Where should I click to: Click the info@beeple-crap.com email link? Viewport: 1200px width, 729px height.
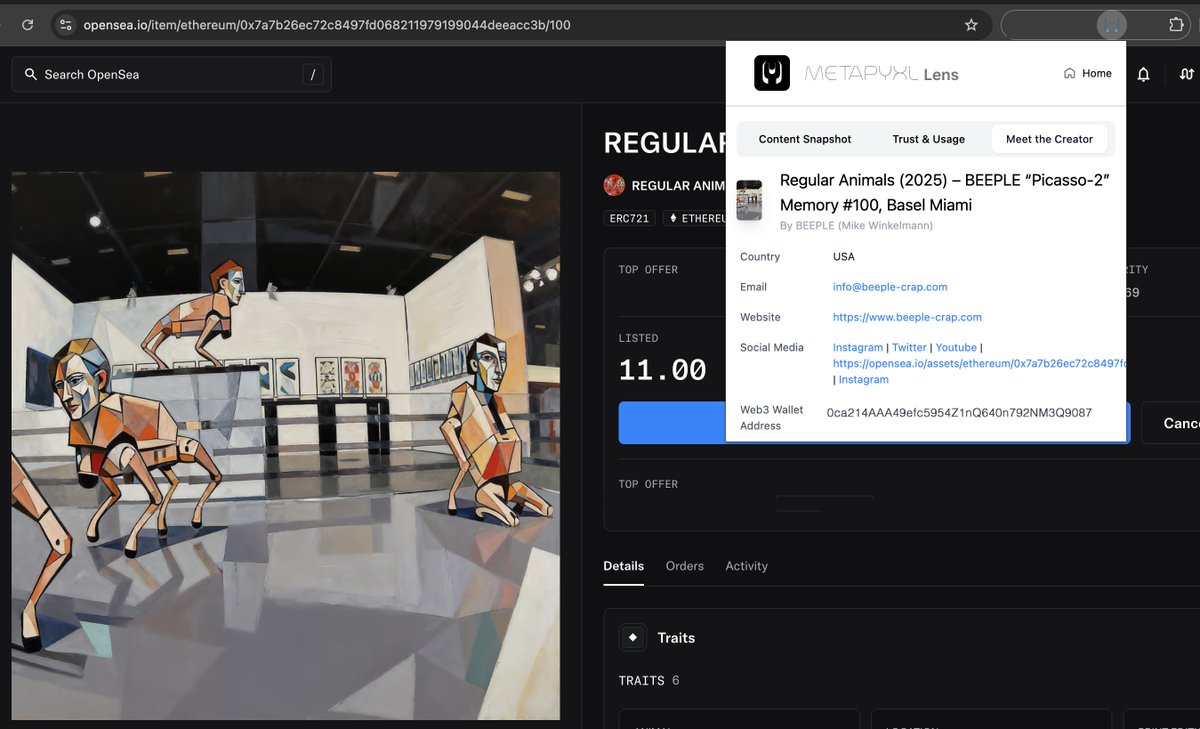point(890,287)
